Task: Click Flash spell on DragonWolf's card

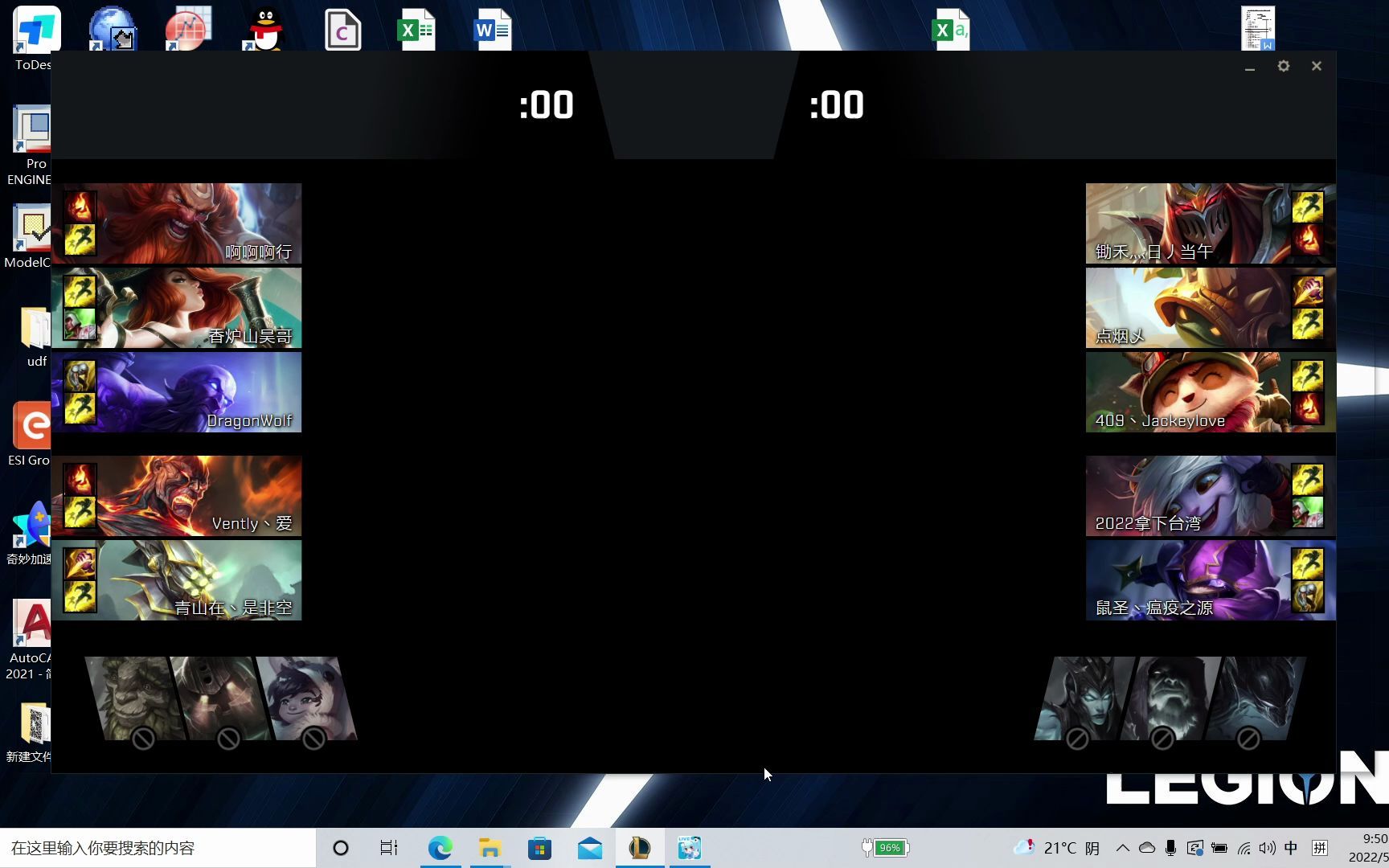Action: (80, 408)
